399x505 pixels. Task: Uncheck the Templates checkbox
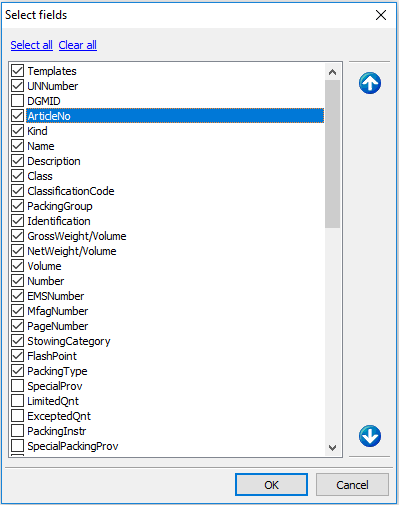click(x=17, y=71)
